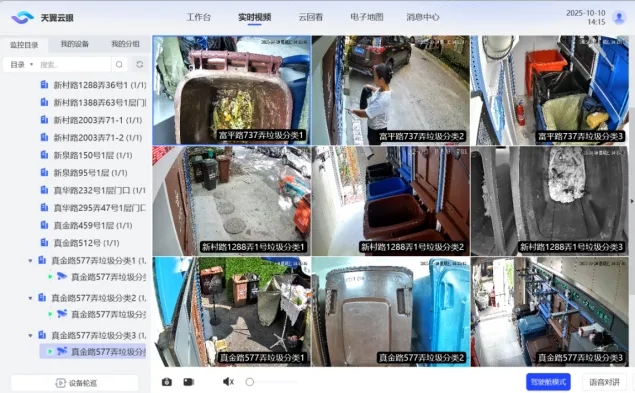Image resolution: width=635 pixels, height=393 pixels.
Task: Select highlighted camera under 真金路577弄垃圾分类3
Action: click(93, 351)
